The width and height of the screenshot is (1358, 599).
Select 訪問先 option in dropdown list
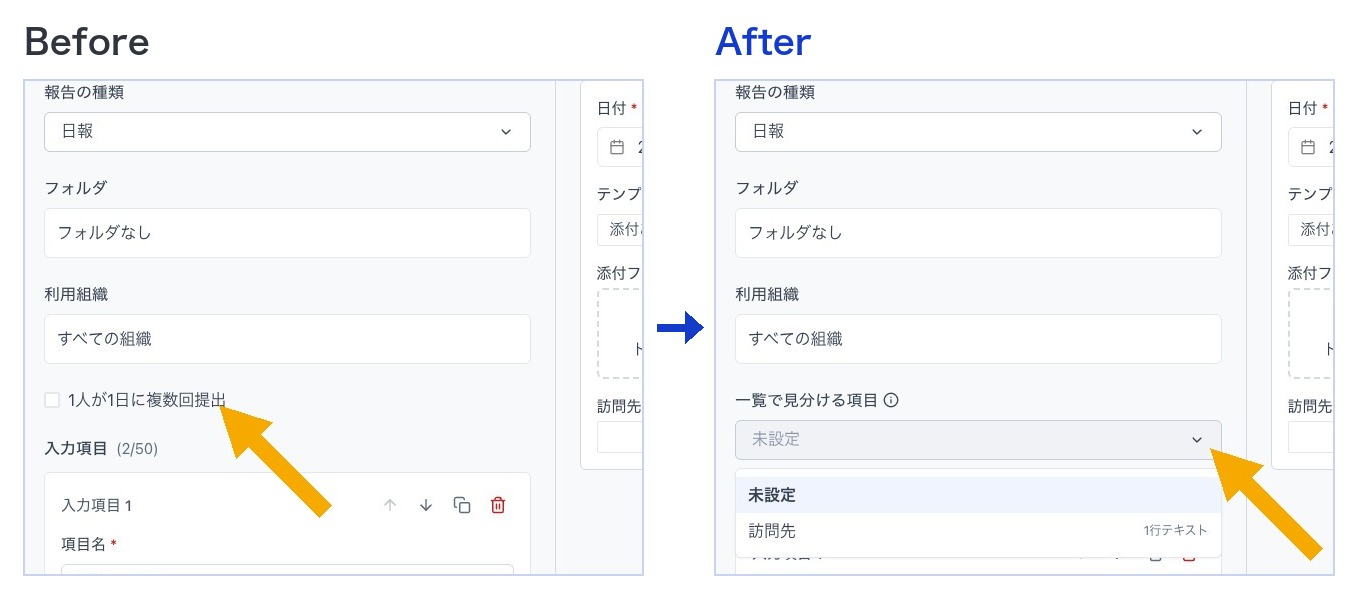978,531
